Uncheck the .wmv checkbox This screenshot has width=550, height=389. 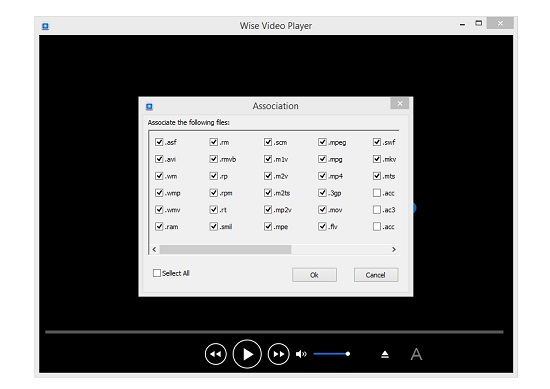[159, 209]
